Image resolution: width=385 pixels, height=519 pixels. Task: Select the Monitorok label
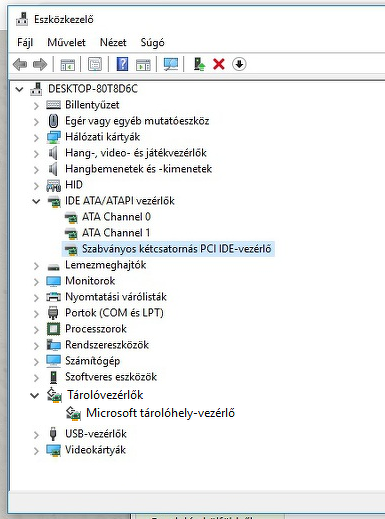click(x=90, y=281)
